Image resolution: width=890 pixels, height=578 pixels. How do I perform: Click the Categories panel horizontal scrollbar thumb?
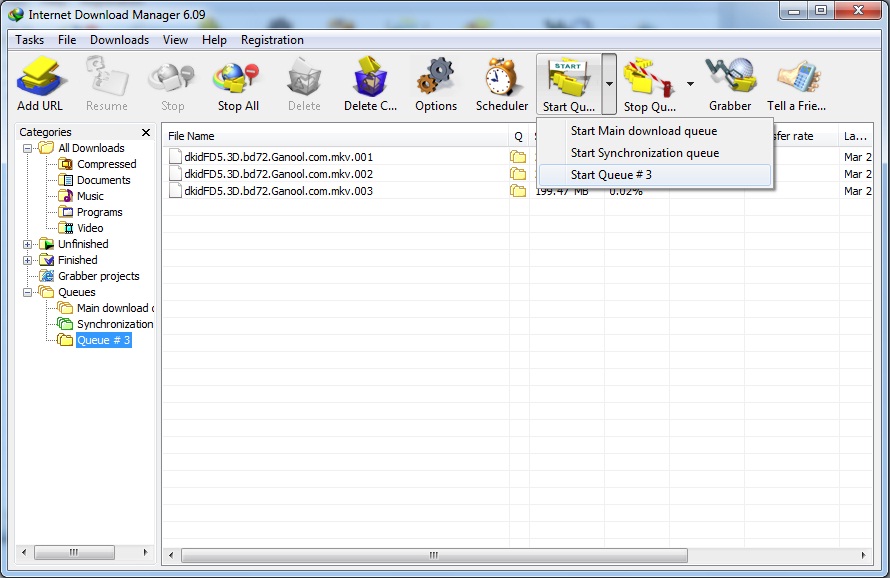[74, 552]
